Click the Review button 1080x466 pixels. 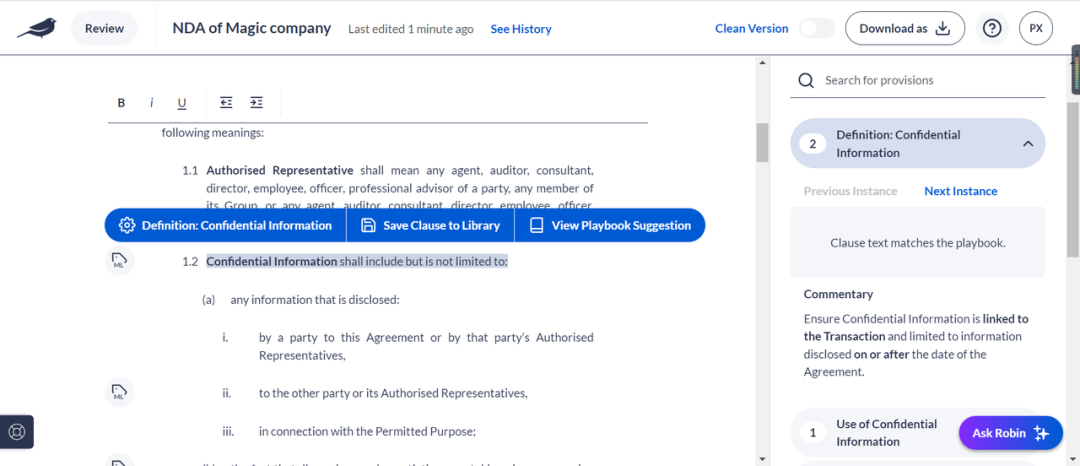tap(105, 28)
